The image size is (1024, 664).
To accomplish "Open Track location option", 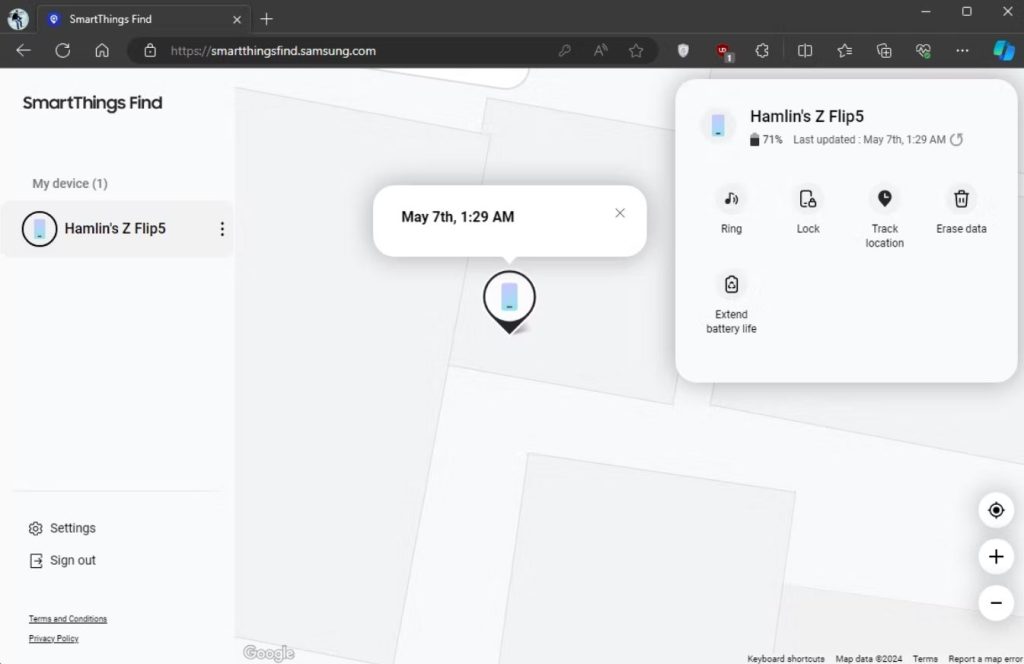I will 884,199.
